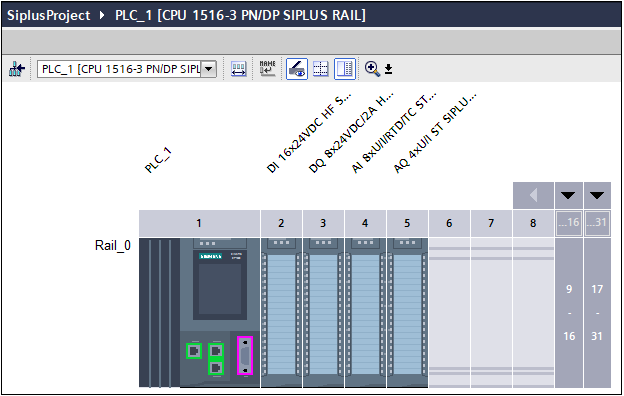Select slot header 3
This screenshot has width=624, height=396.
[323, 223]
